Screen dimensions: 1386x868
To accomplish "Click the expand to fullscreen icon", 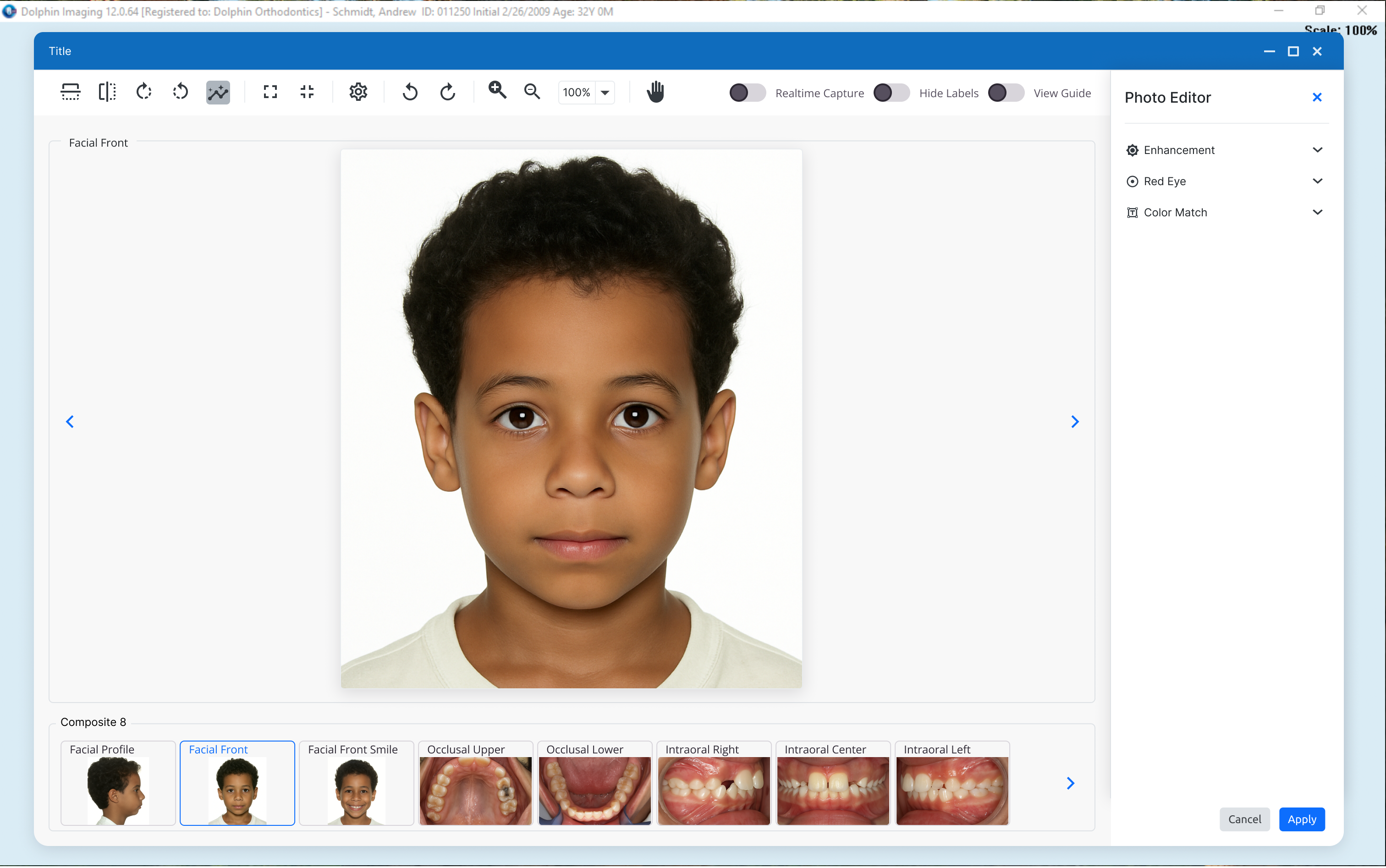I will click(x=270, y=92).
